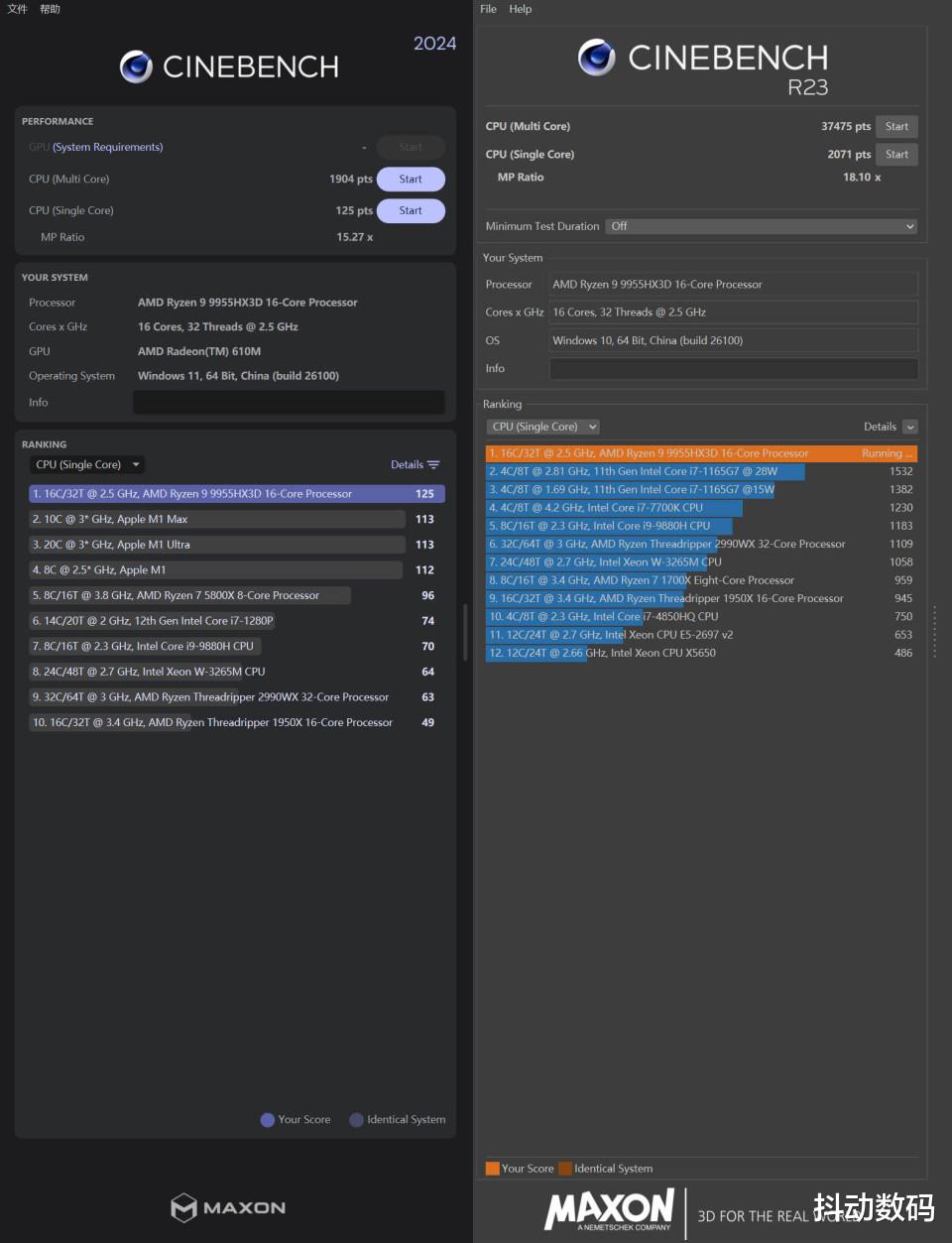This screenshot has height=1243, width=952.
Task: Click the Details list icon in Cinebench 2024
Action: [433, 464]
